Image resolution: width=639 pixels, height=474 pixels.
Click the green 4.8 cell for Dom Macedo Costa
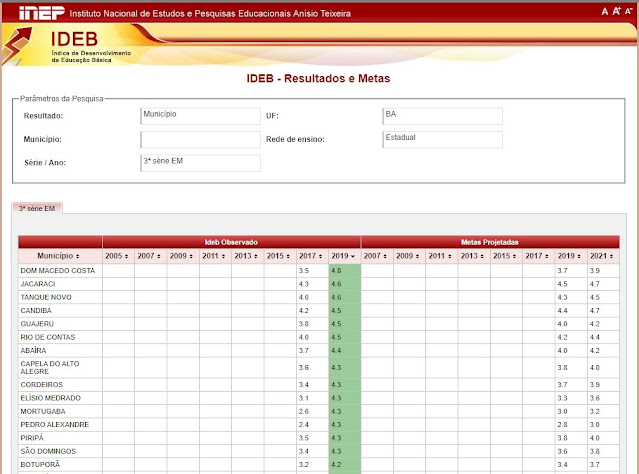pyautogui.click(x=344, y=271)
